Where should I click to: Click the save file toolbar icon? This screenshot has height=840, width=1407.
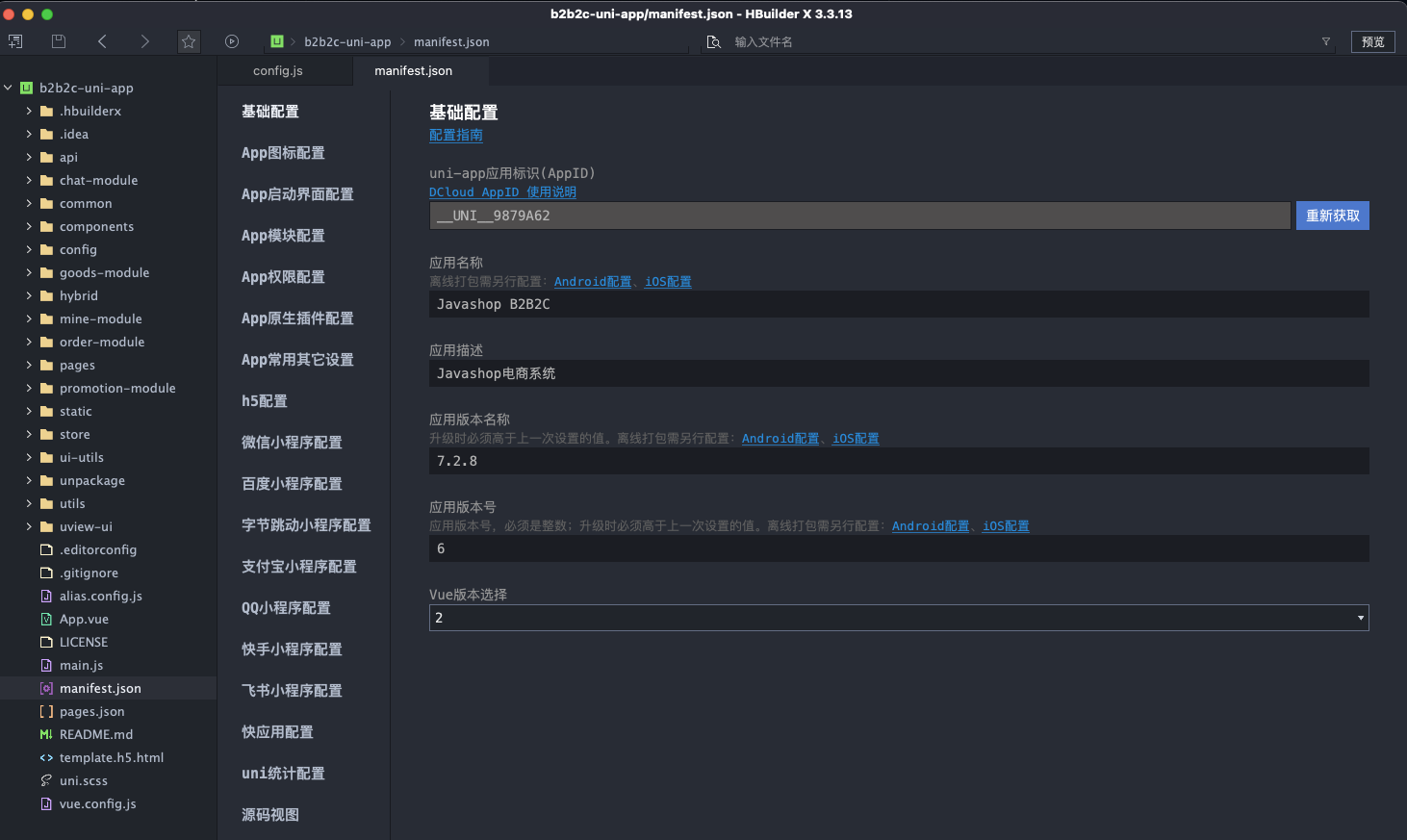coord(59,41)
